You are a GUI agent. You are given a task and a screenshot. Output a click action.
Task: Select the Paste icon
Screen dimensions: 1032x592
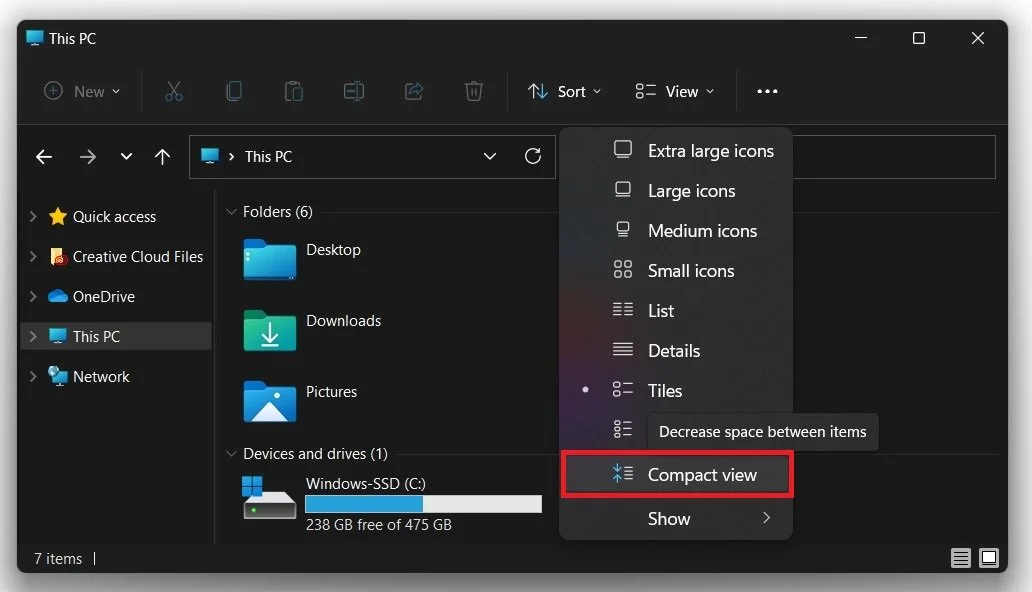tap(293, 91)
